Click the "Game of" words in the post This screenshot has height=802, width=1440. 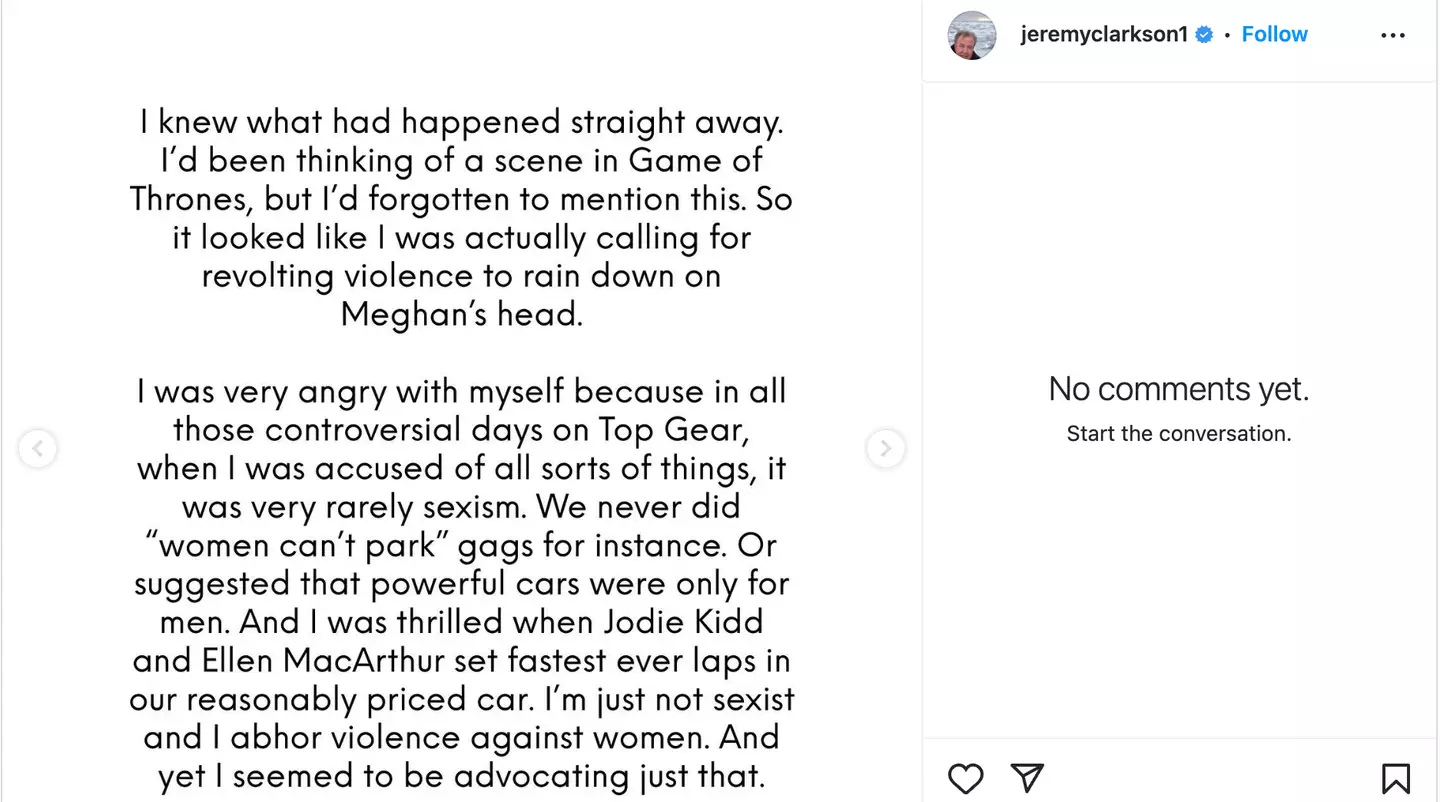695,161
